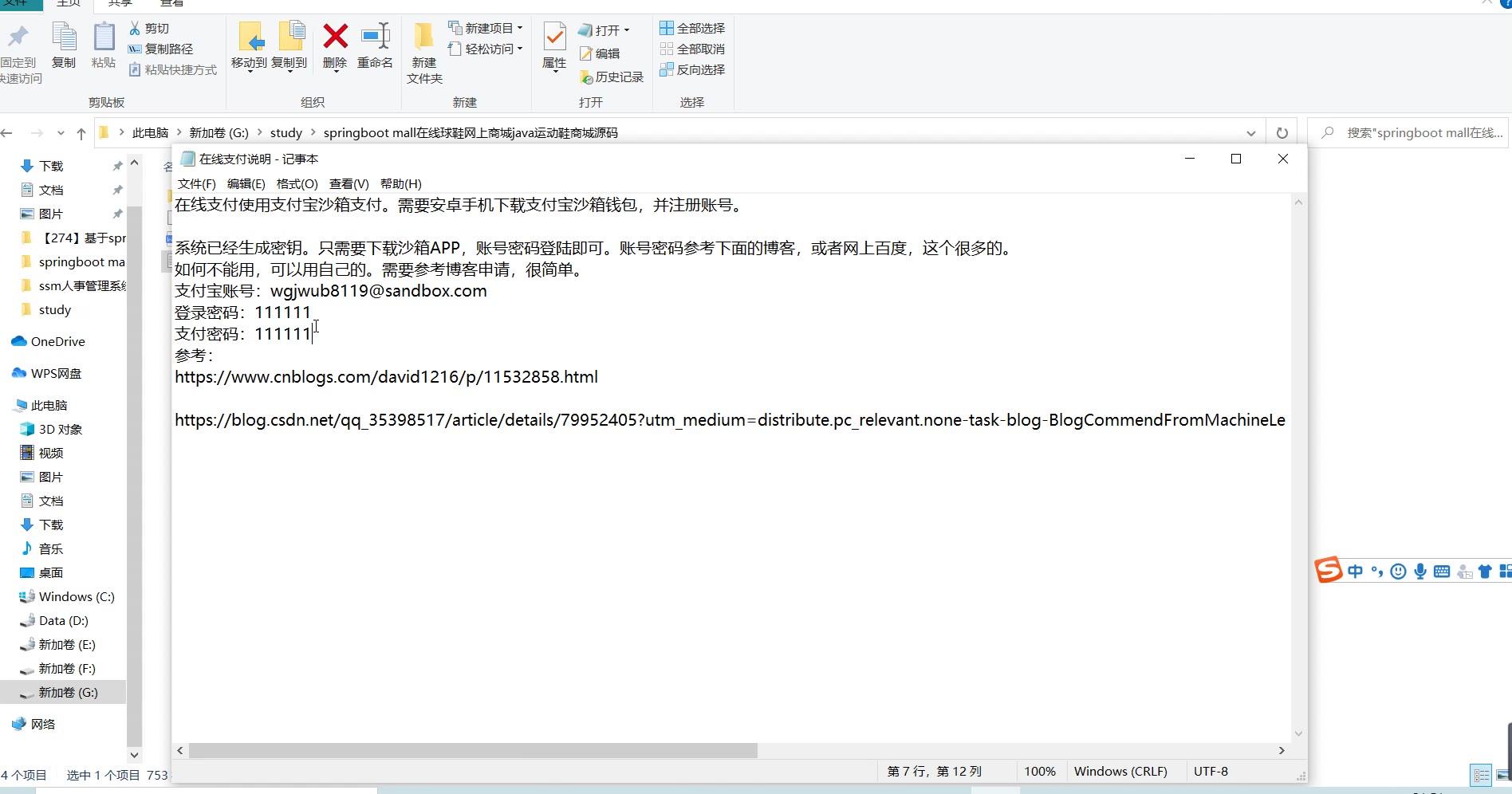
Task: Refresh the Explorer address bar
Action: coord(1282,133)
